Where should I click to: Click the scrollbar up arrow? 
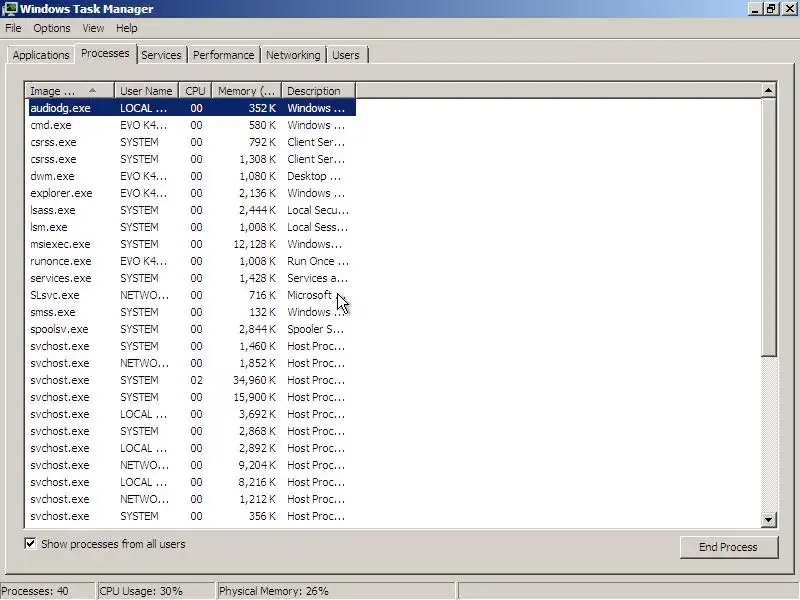(x=768, y=91)
